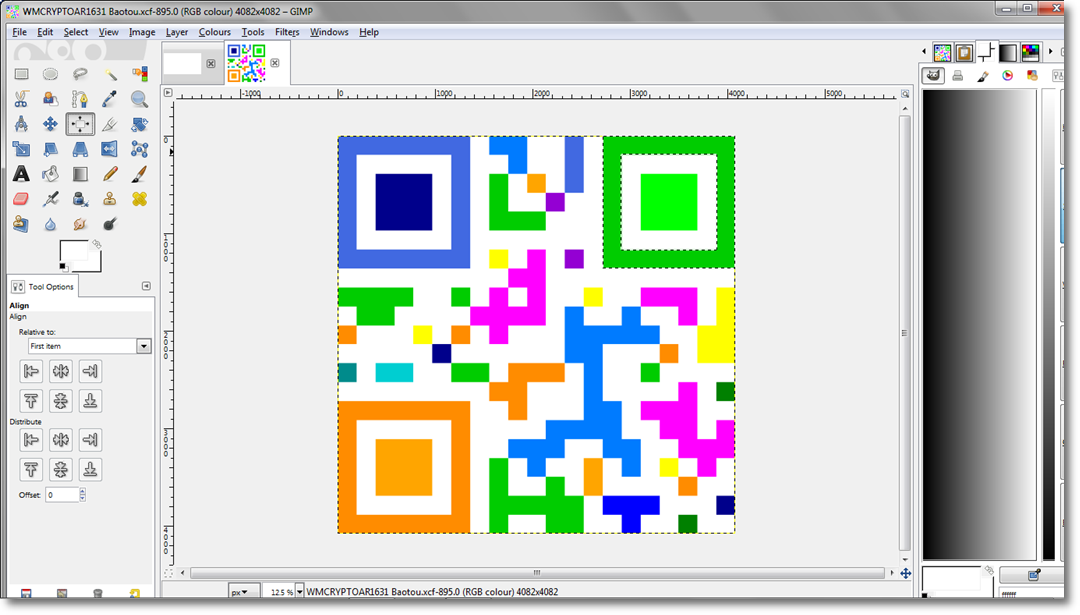
Task: Choose the Paths tool
Action: [80, 99]
